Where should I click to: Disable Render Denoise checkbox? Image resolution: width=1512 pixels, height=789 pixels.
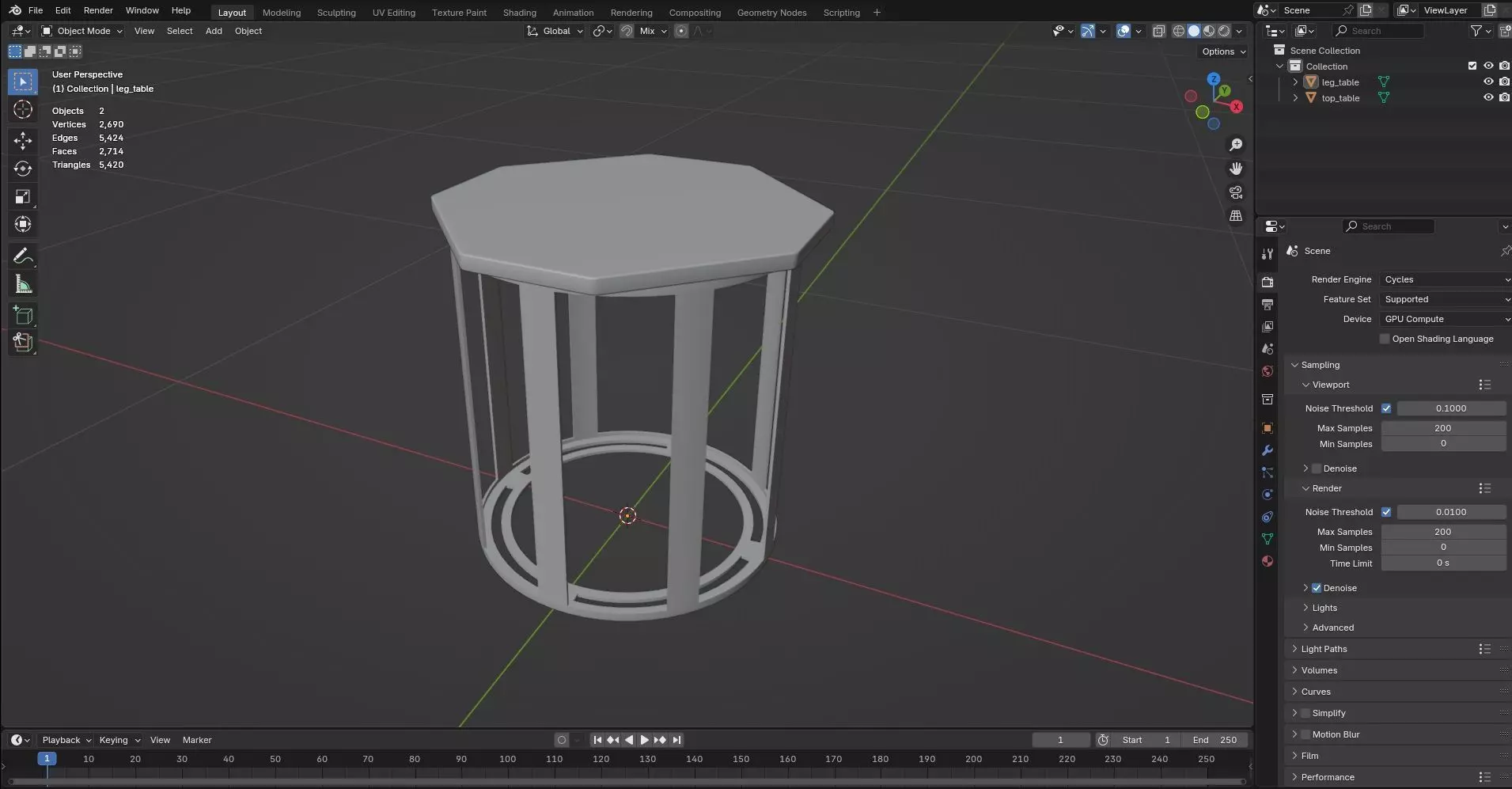(x=1317, y=588)
